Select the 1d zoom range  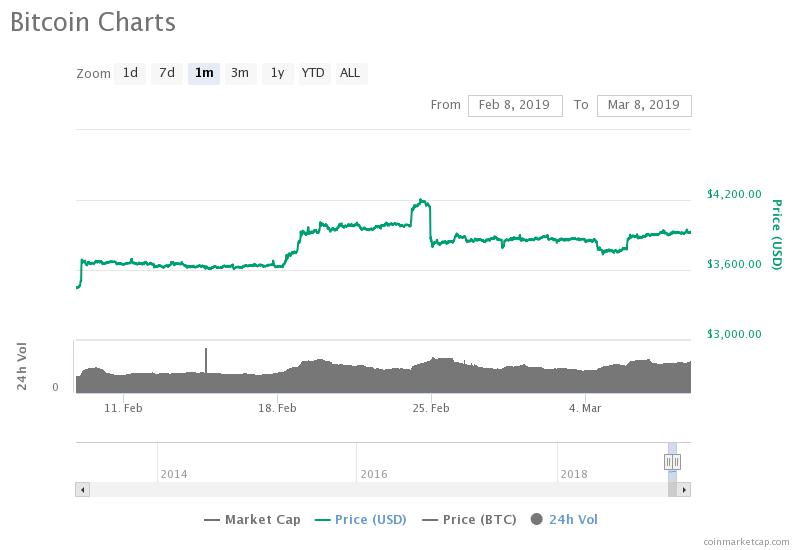(x=130, y=73)
